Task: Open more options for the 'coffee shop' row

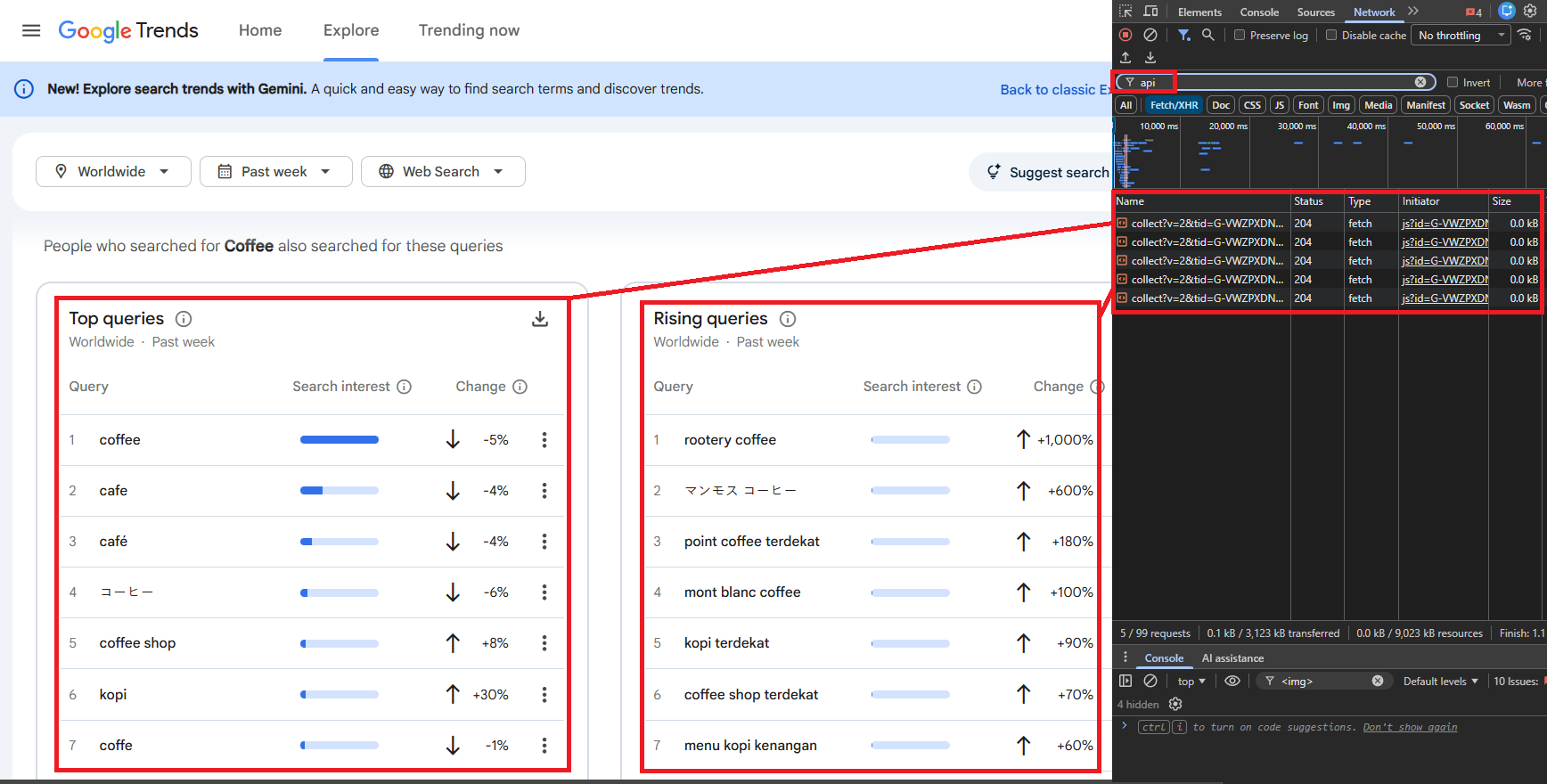Action: (544, 643)
